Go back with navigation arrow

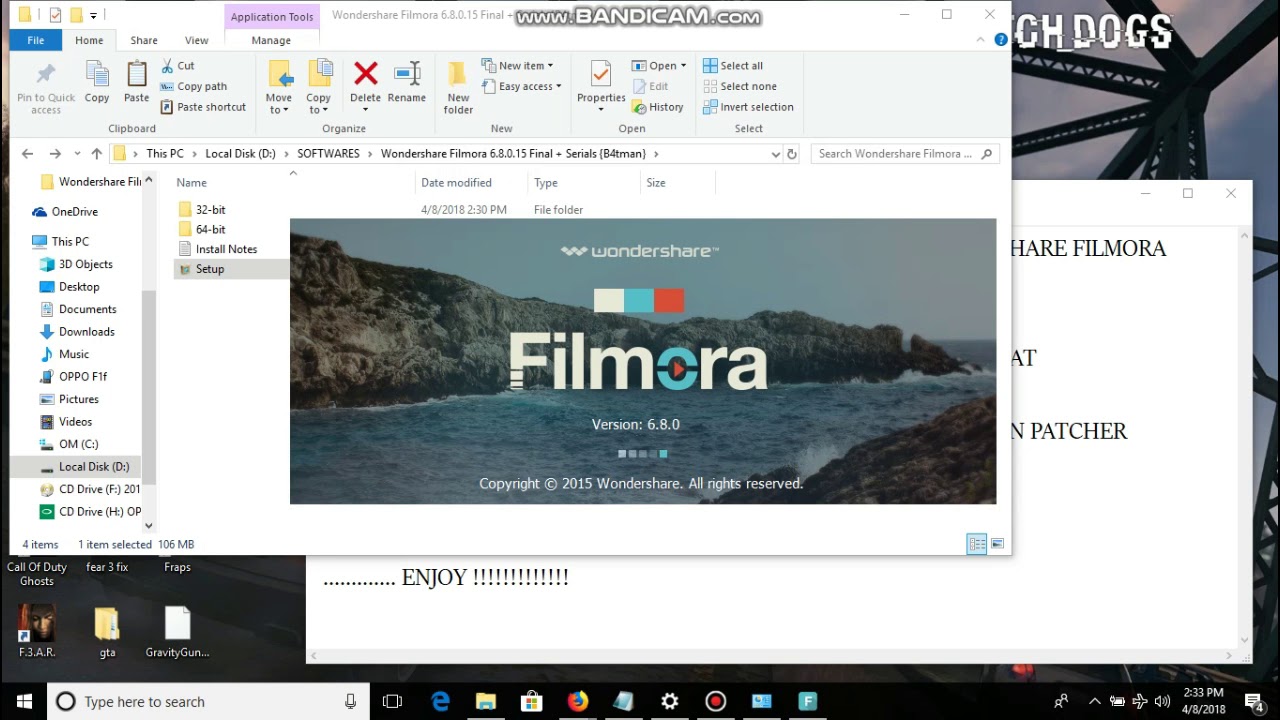click(27, 154)
